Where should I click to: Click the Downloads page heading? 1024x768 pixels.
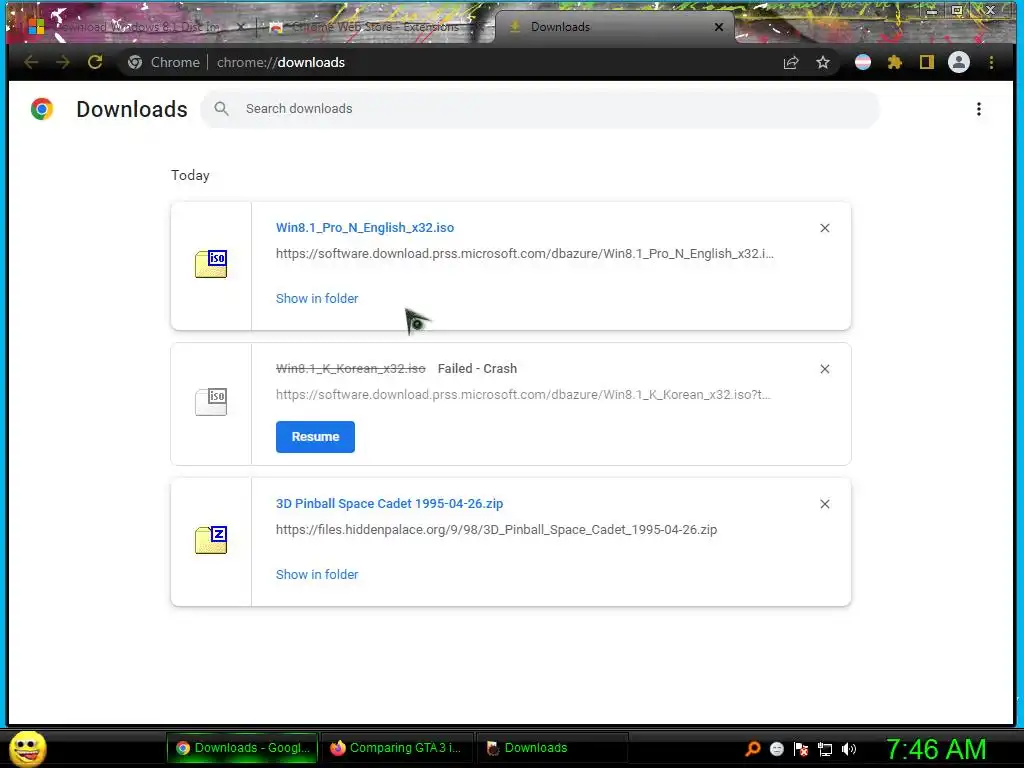tap(132, 109)
